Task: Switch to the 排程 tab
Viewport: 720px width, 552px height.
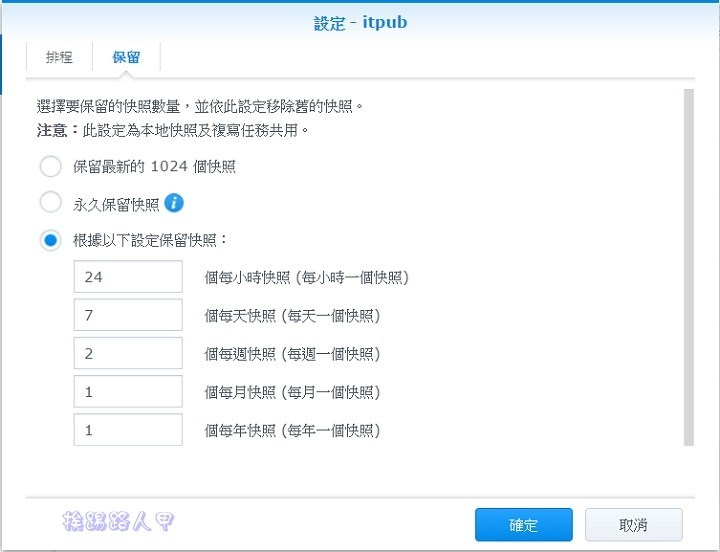Action: [59, 57]
